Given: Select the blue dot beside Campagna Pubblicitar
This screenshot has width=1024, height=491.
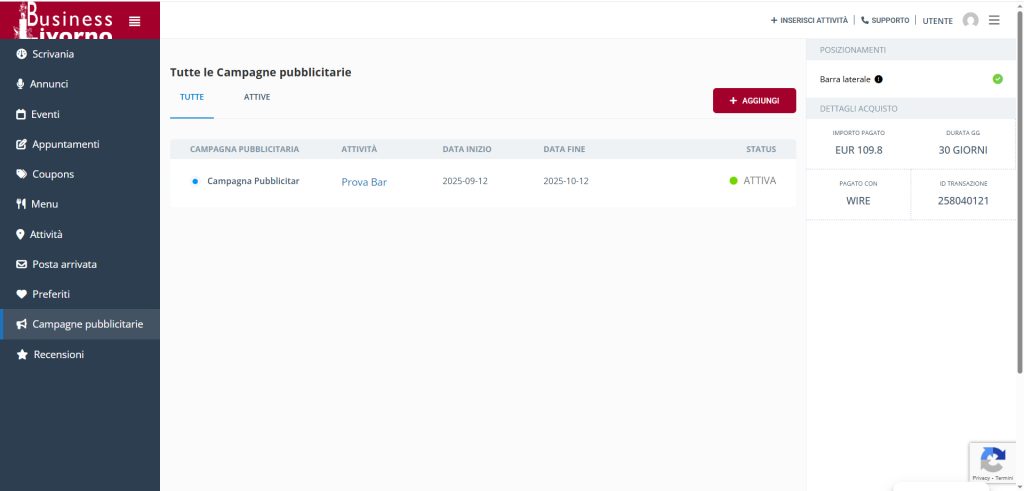Looking at the screenshot, I should point(195,181).
